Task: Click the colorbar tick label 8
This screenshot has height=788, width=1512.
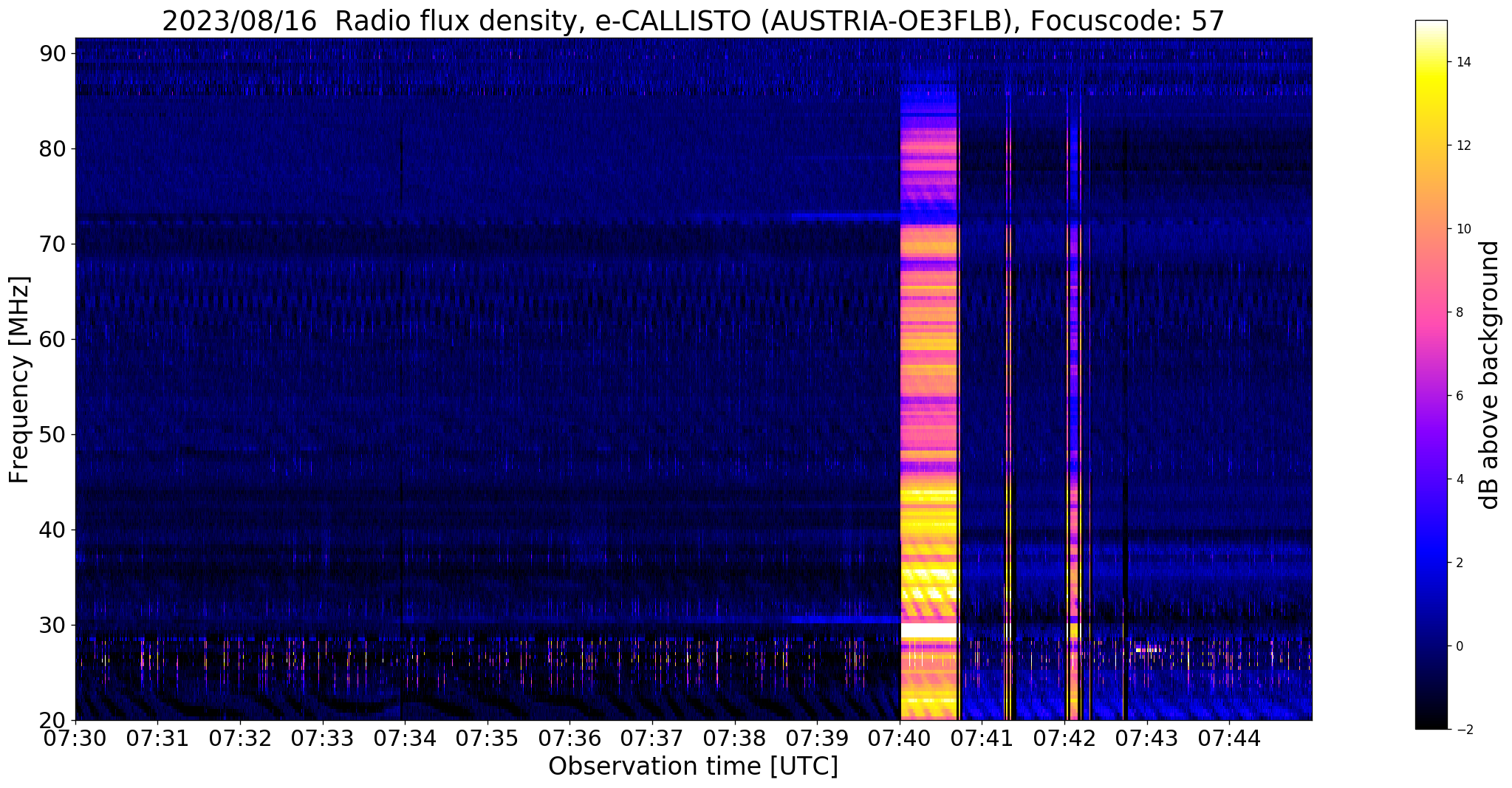Action: pos(1460,312)
